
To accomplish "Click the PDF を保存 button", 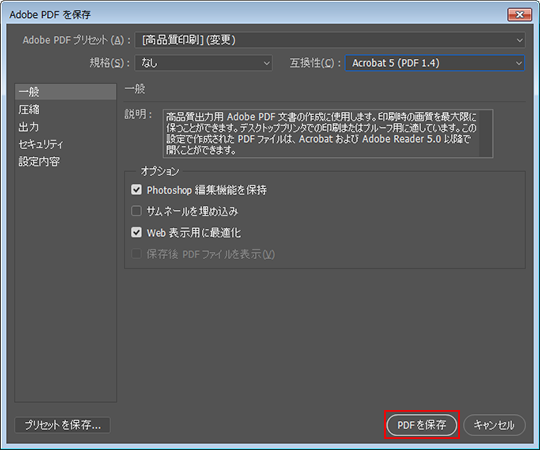I will coord(422,425).
